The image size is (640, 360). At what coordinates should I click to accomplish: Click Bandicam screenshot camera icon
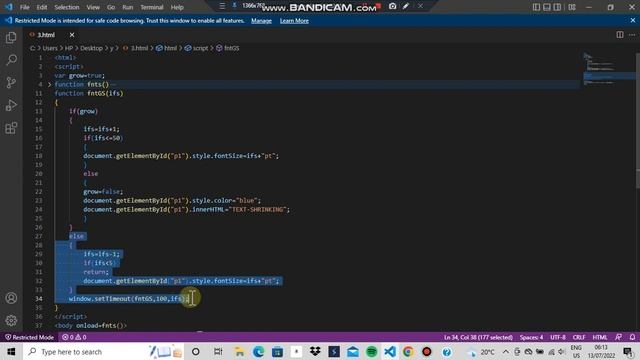[392, 6]
